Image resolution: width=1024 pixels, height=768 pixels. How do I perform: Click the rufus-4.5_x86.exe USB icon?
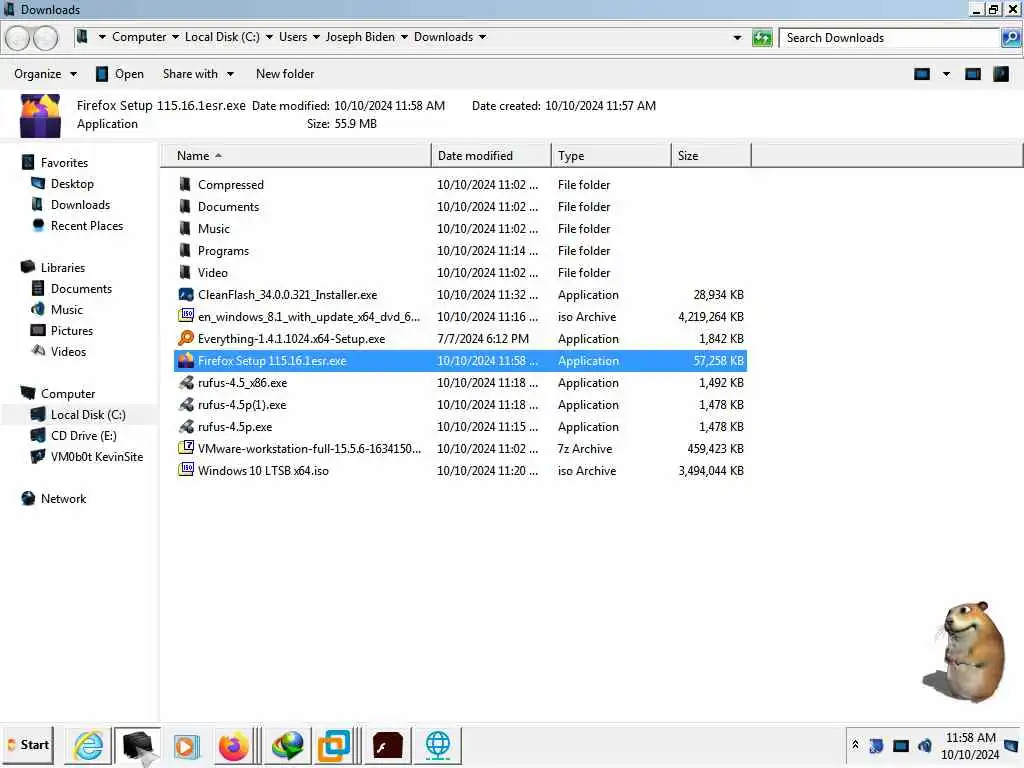(185, 383)
